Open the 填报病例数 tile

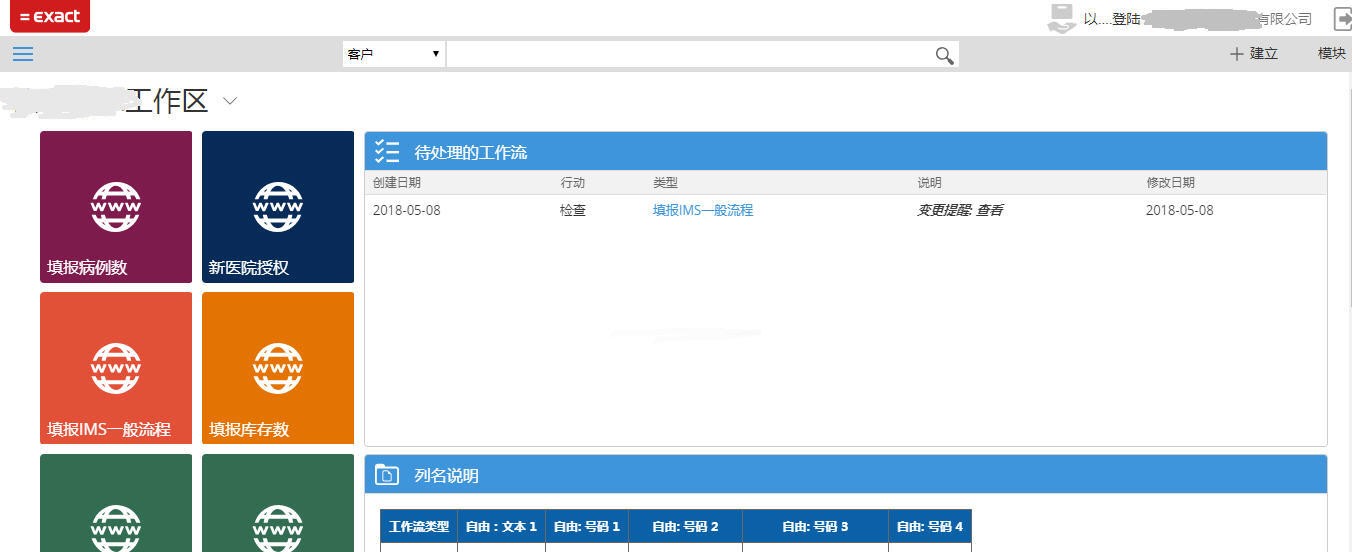click(x=116, y=207)
